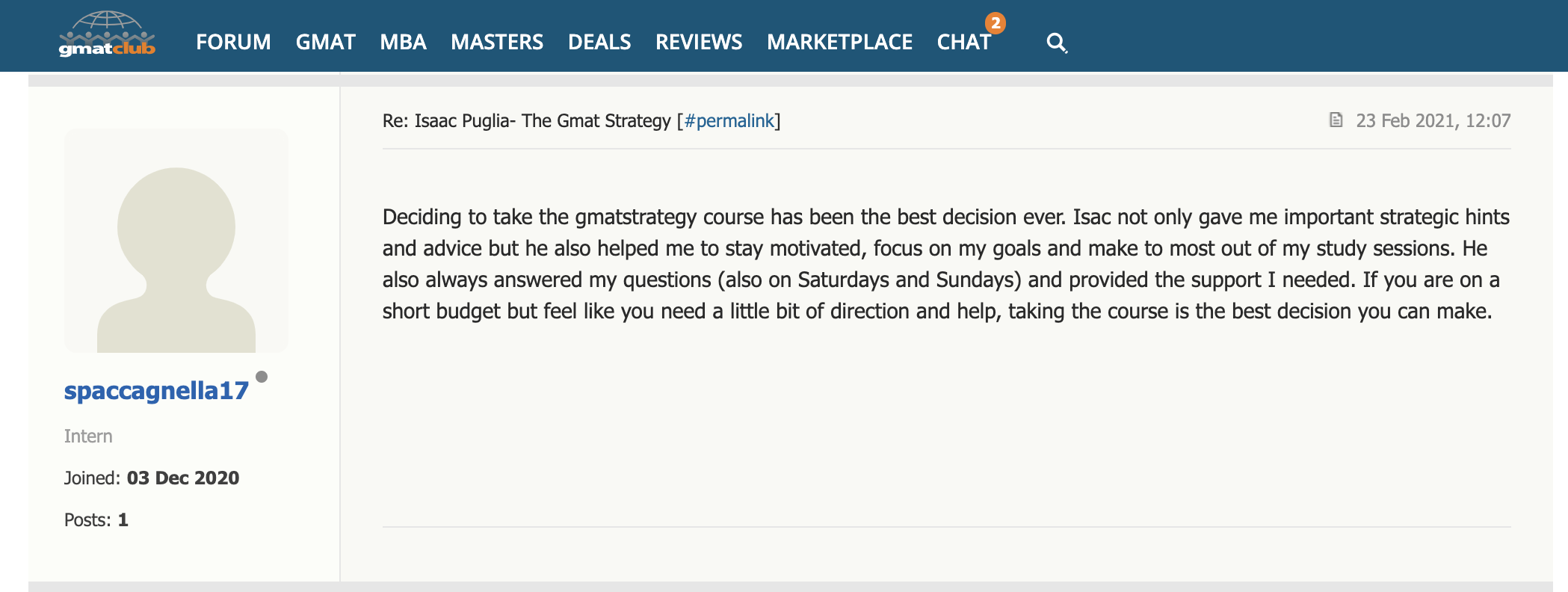
Task: Open the CHAT section
Action: coord(963,42)
